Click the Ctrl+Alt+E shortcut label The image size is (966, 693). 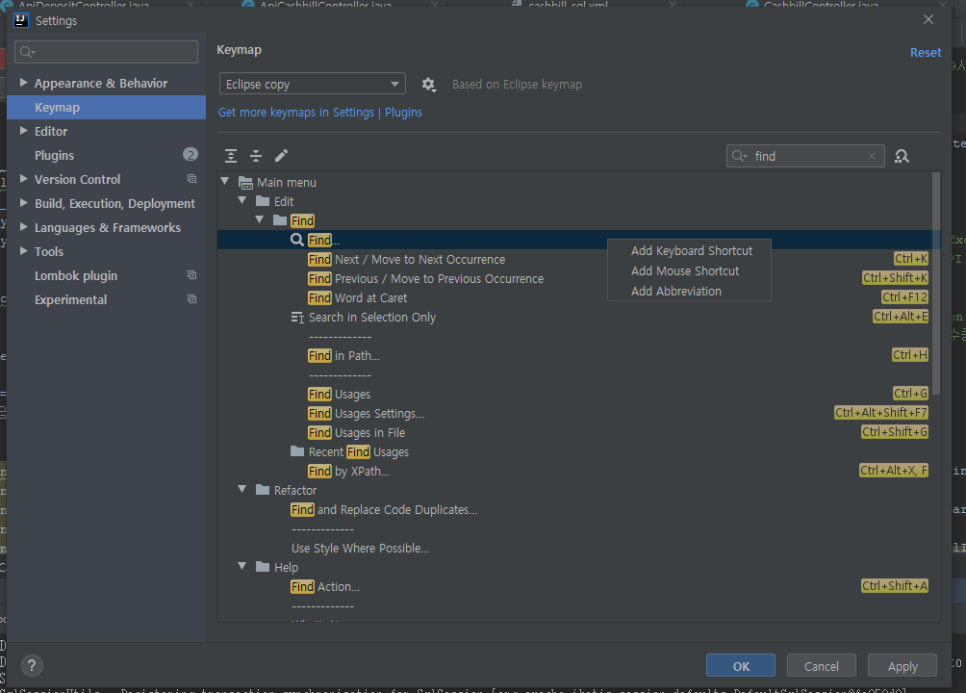(900, 317)
